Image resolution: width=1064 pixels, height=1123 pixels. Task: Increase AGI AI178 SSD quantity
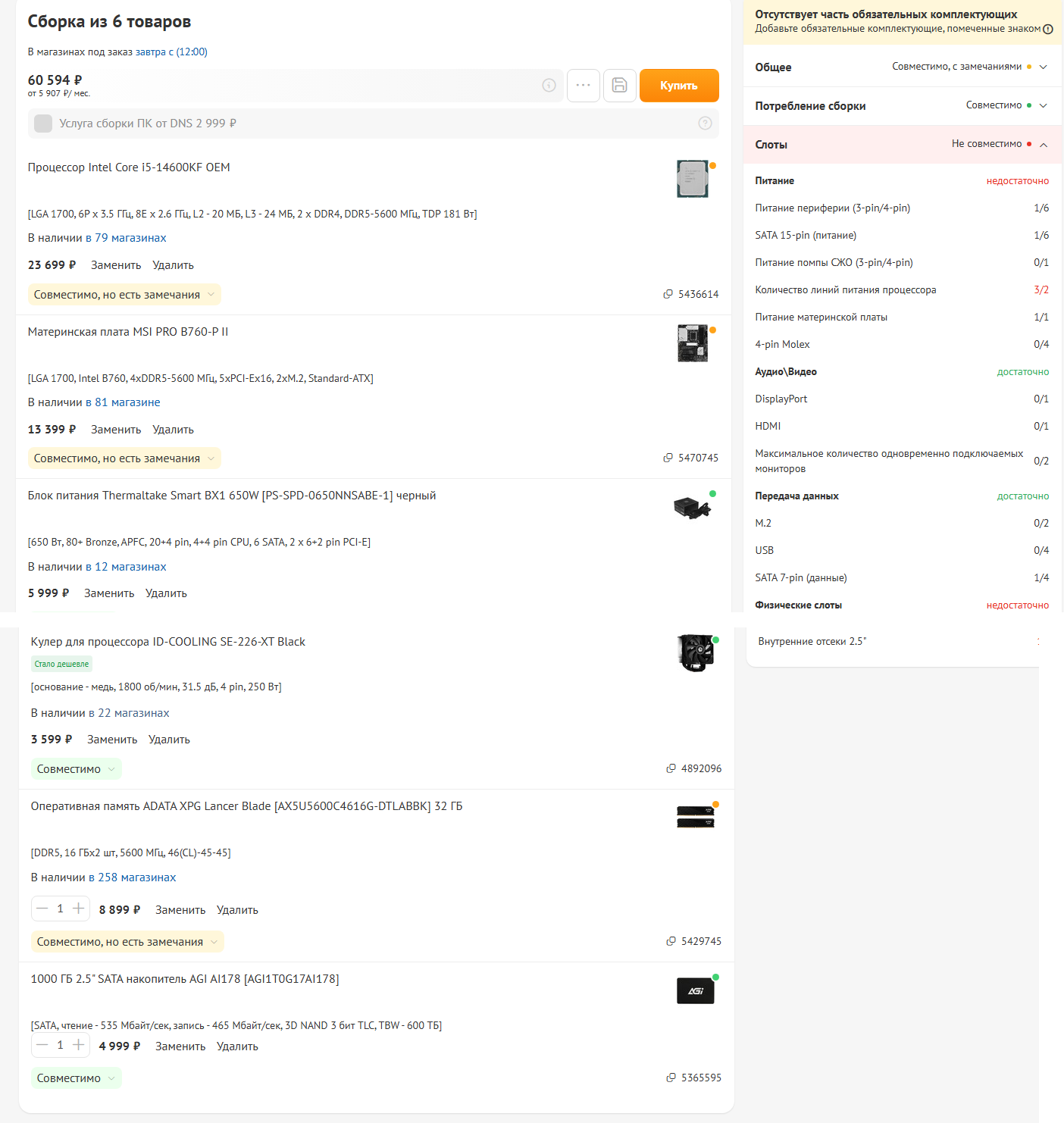(78, 1045)
